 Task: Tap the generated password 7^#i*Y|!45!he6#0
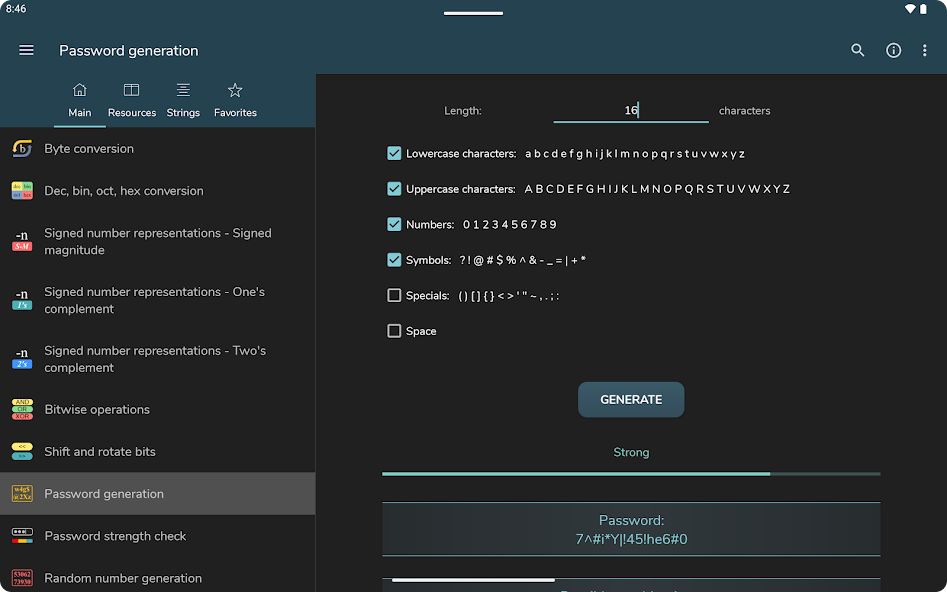coord(631,539)
